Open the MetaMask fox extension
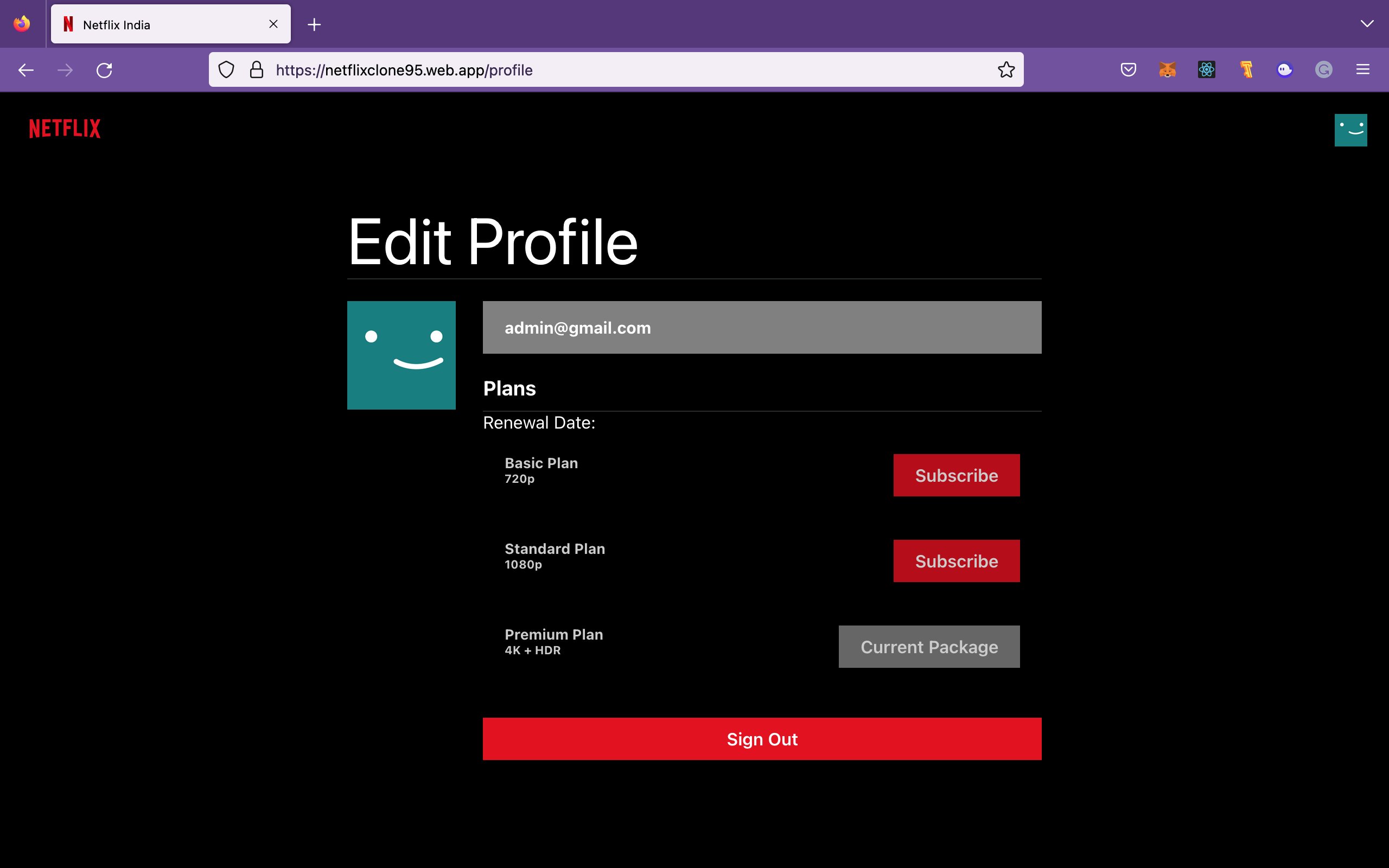This screenshot has width=1389, height=868. pos(1168,70)
